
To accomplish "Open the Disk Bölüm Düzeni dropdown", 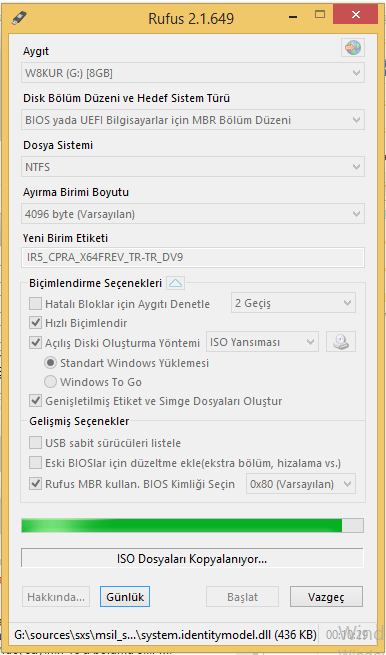I will click(193, 120).
